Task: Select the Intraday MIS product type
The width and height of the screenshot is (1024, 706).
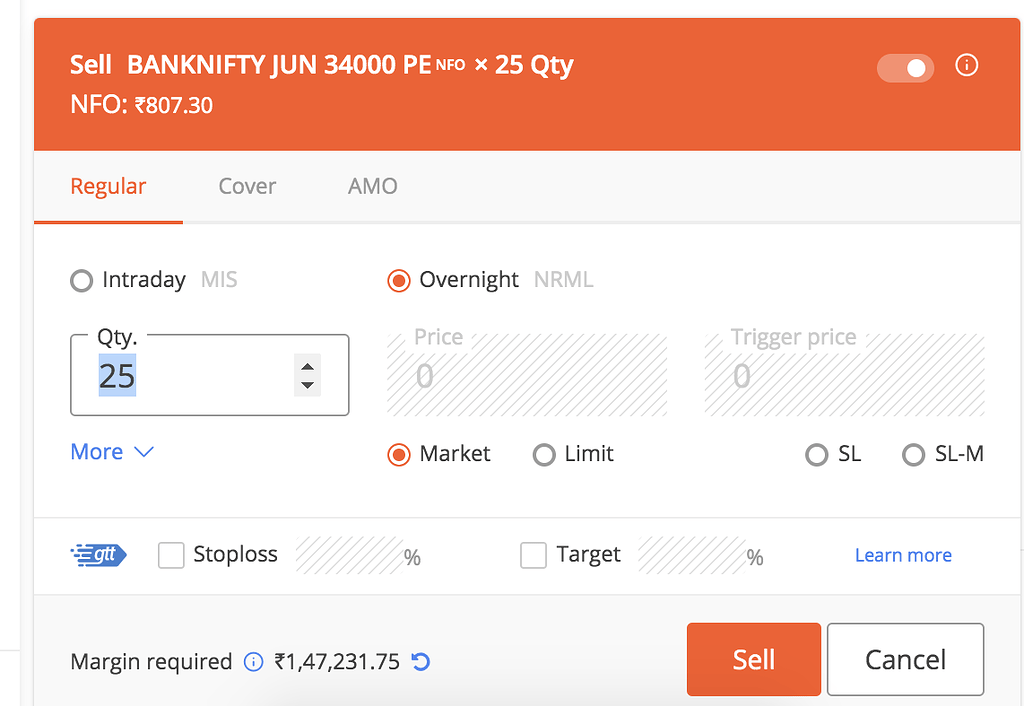Action: pyautogui.click(x=81, y=280)
